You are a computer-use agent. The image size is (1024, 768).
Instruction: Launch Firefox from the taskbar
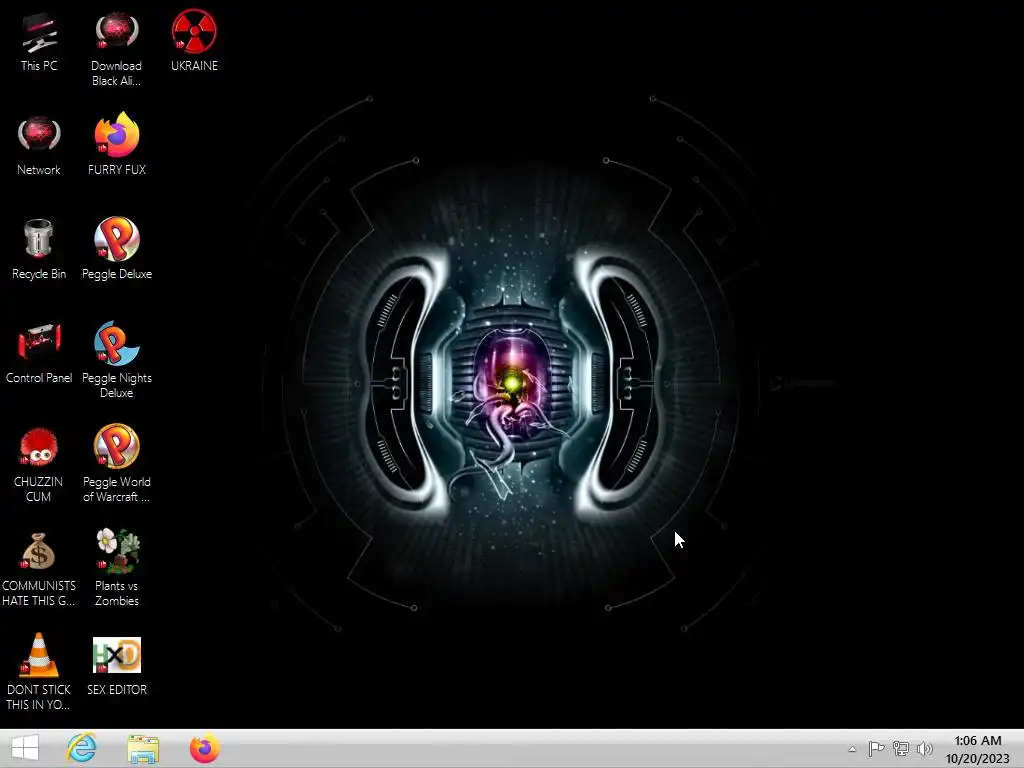pos(204,748)
